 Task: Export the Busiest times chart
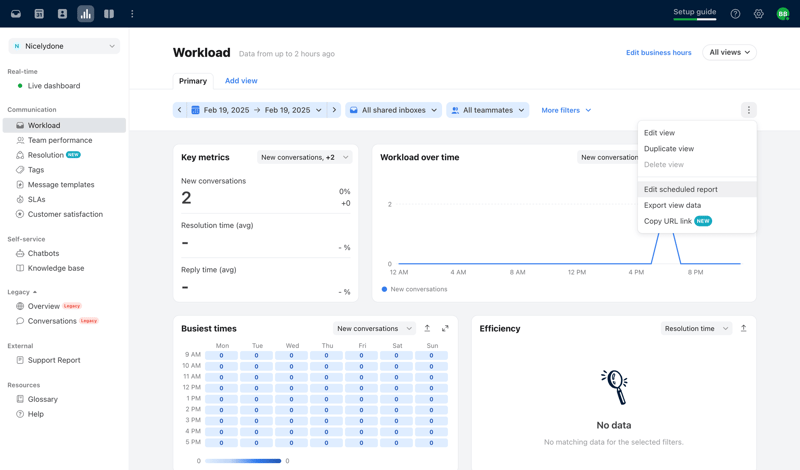pos(428,328)
